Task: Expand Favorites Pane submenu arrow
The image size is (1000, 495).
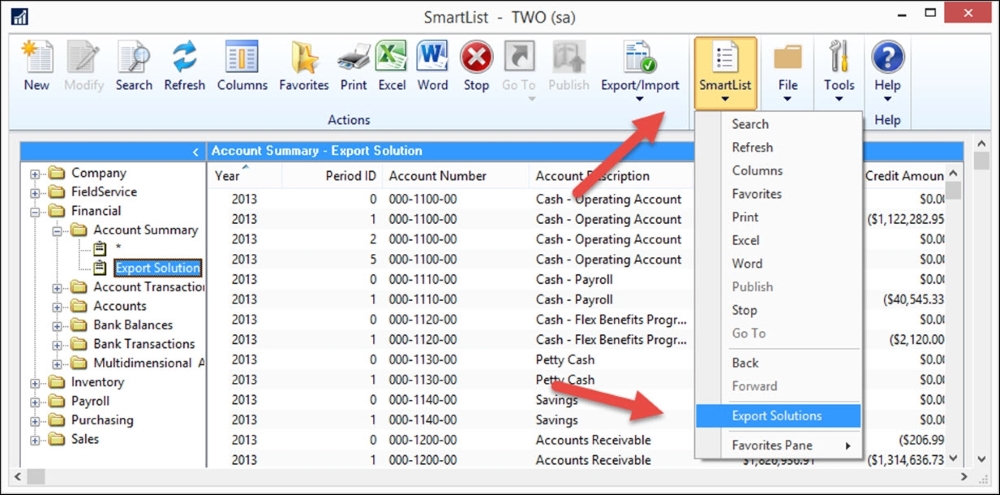Action: coord(848,446)
